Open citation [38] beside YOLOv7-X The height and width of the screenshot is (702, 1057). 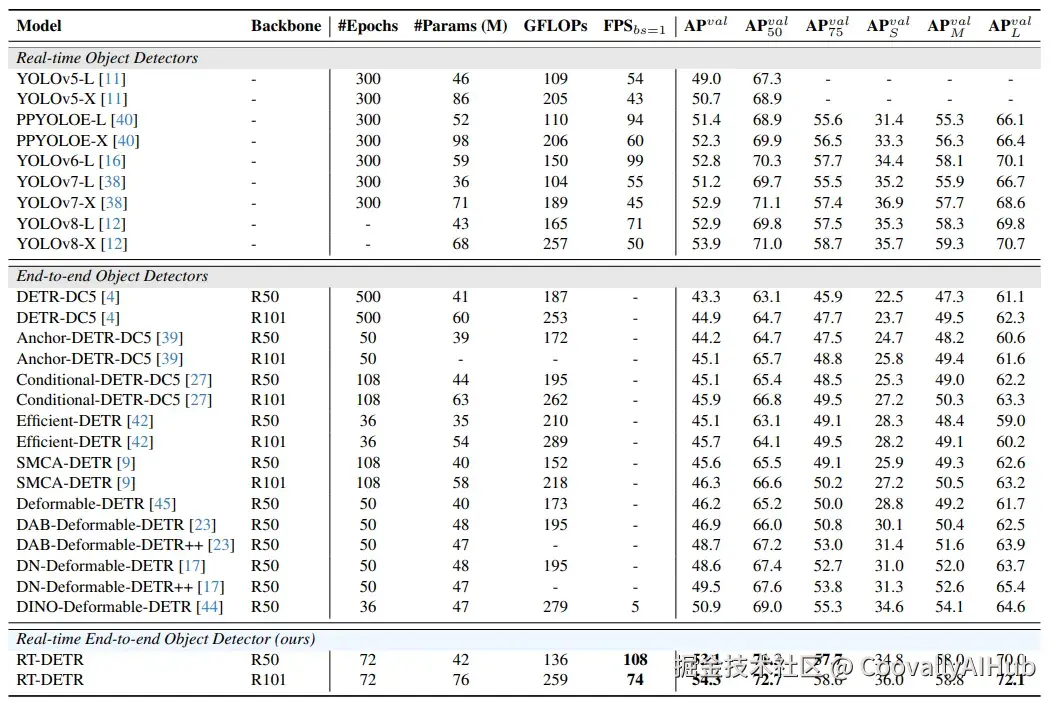tap(114, 203)
